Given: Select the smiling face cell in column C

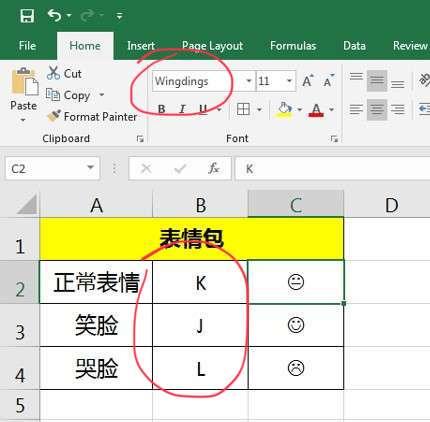Looking at the screenshot, I should pyautogui.click(x=296, y=325).
